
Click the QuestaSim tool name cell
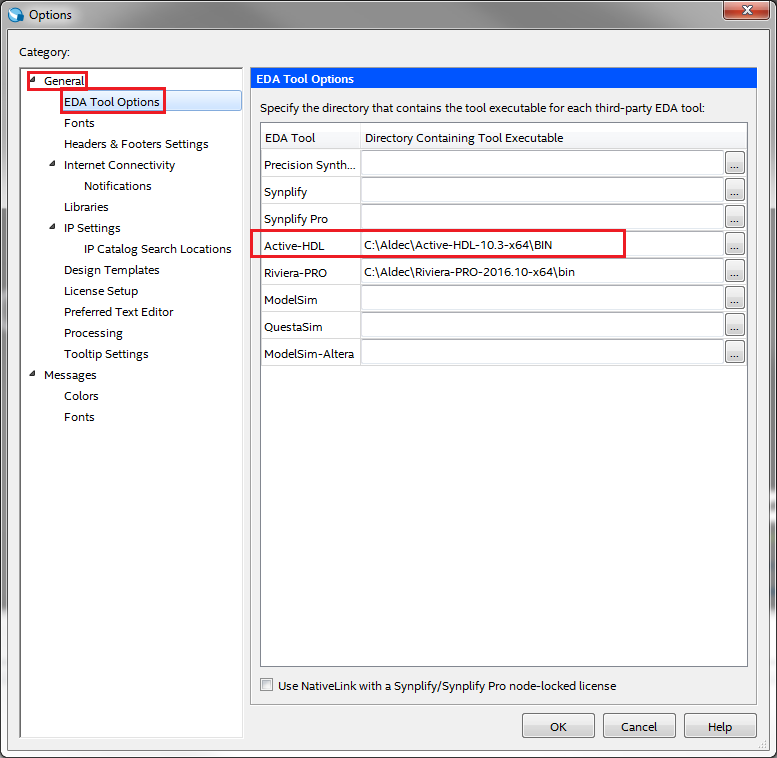tap(311, 326)
